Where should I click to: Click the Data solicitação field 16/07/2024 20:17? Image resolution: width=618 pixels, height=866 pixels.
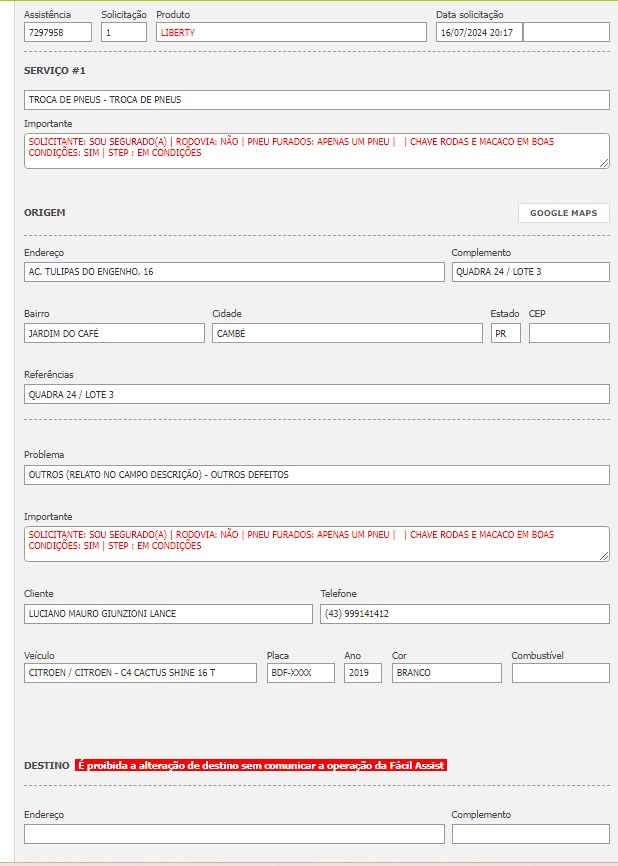click(479, 33)
